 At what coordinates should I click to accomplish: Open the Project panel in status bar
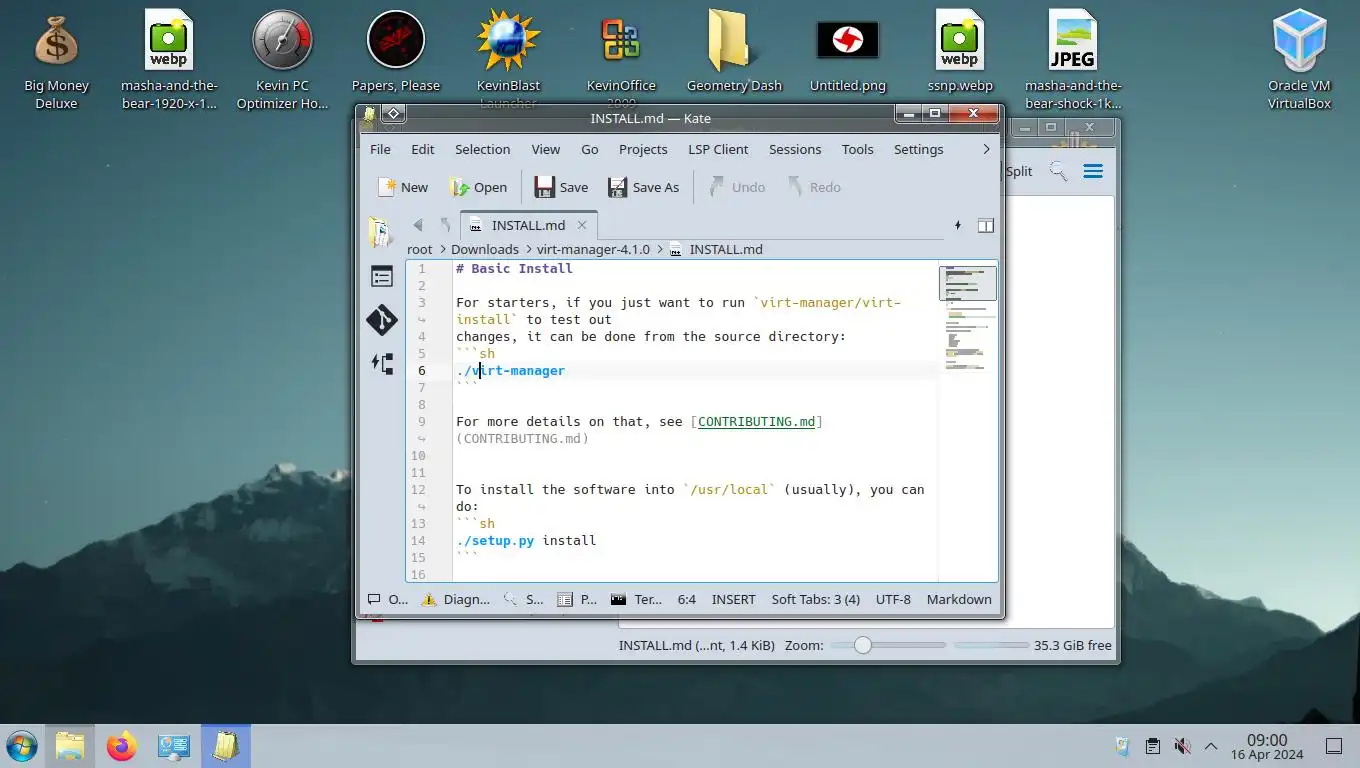click(577, 599)
